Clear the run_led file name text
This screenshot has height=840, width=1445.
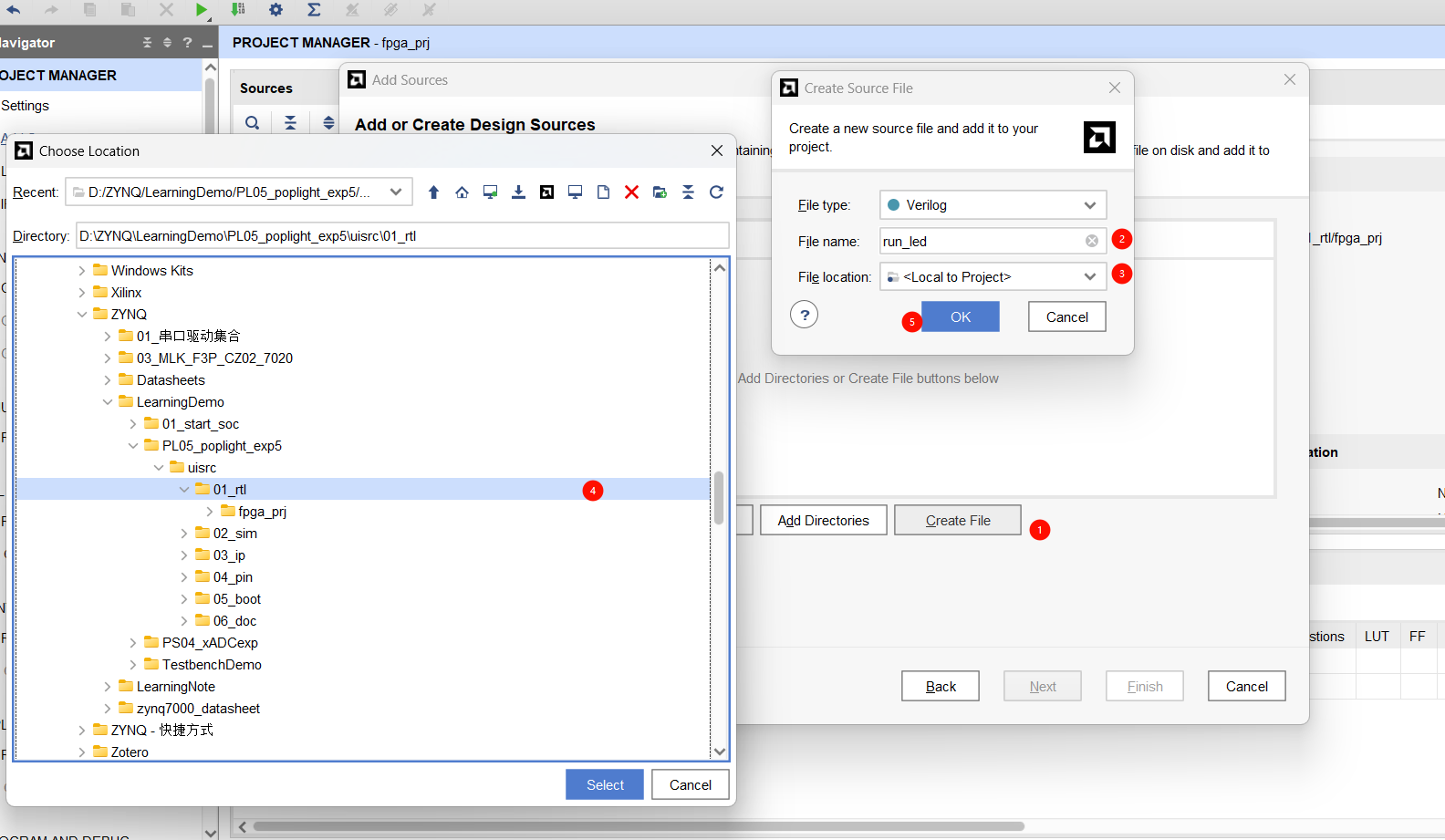pyautogui.click(x=1091, y=242)
